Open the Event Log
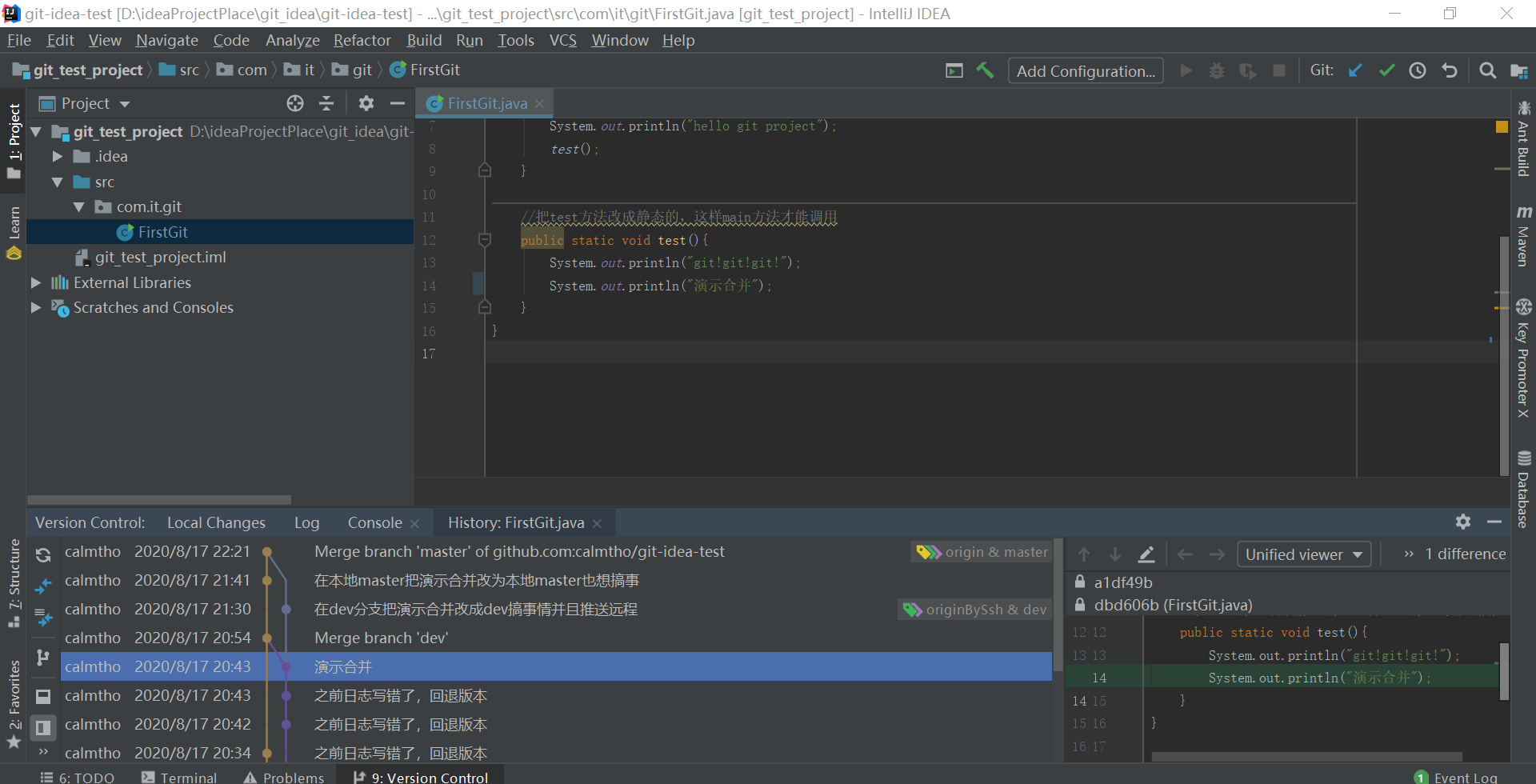1536x784 pixels. coord(1456,777)
